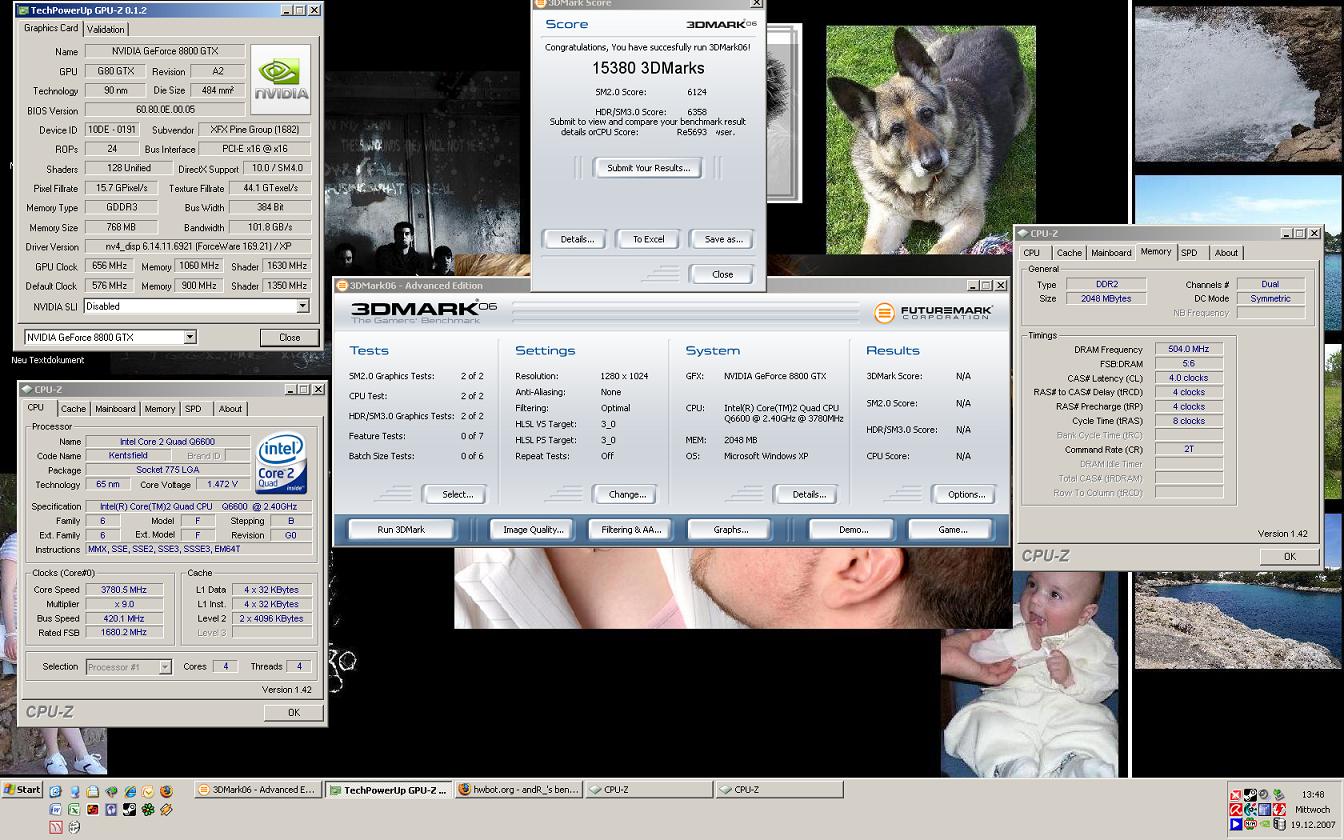
Task: Switch to the hwbot.org Firefox taskbar button
Action: coord(518,790)
